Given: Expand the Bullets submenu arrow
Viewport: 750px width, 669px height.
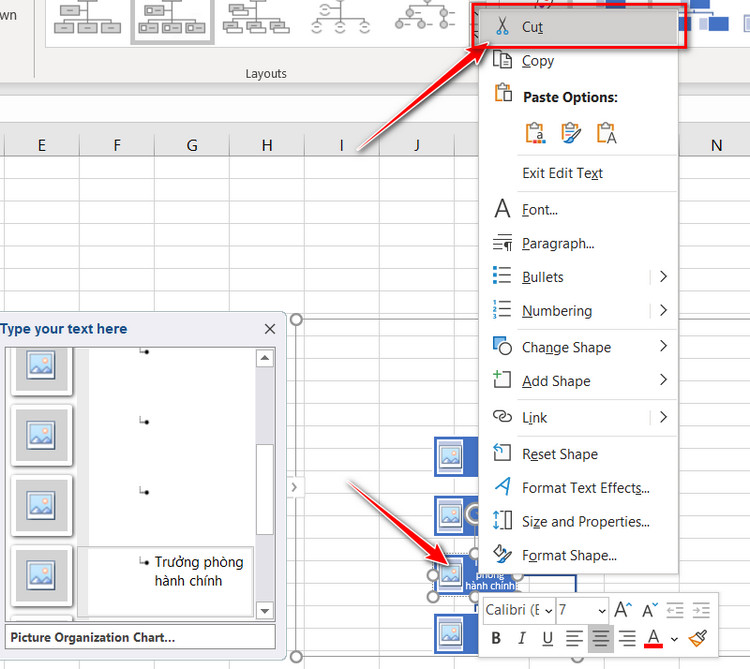Looking at the screenshot, I should click(663, 277).
